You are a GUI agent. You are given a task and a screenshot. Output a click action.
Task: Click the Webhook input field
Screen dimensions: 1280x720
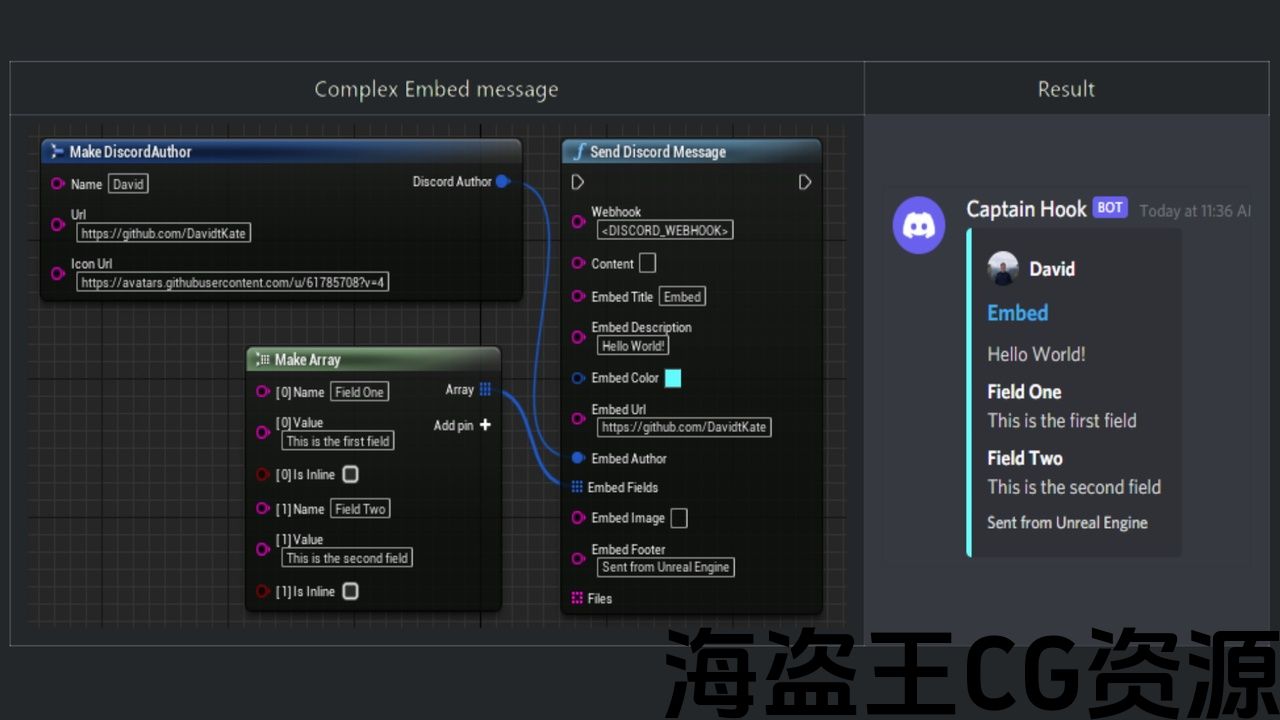pos(665,230)
